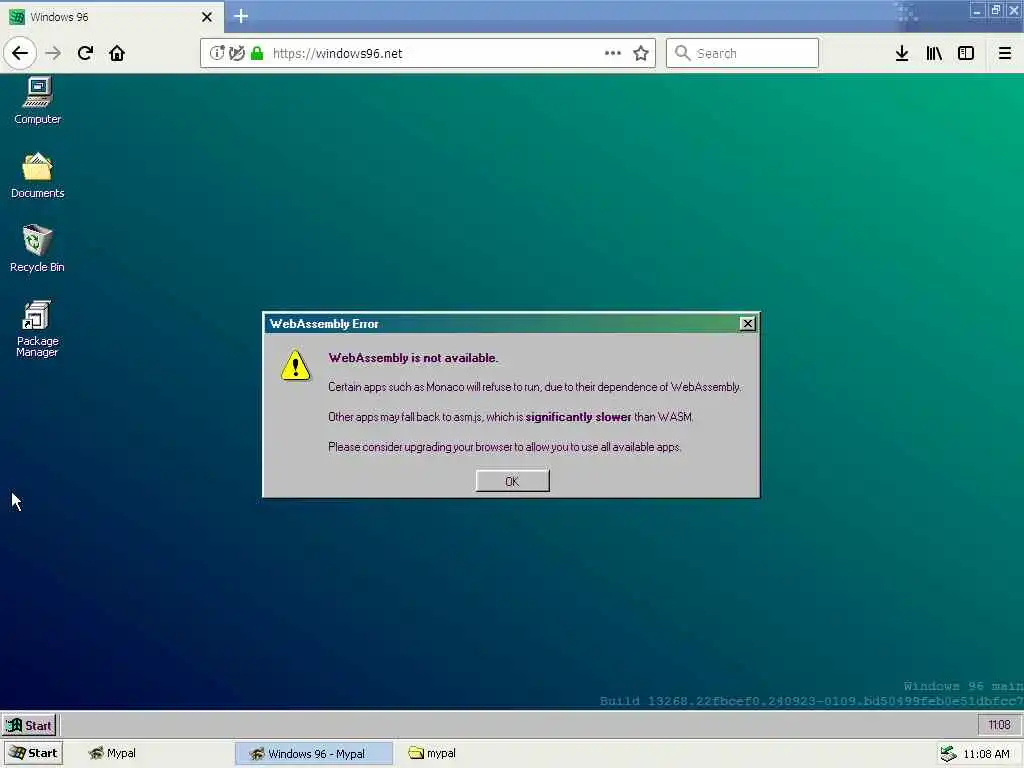Click the Windows 96 taskbar clock 11:08
Viewport: 1024px width, 768px height.
tap(999, 725)
